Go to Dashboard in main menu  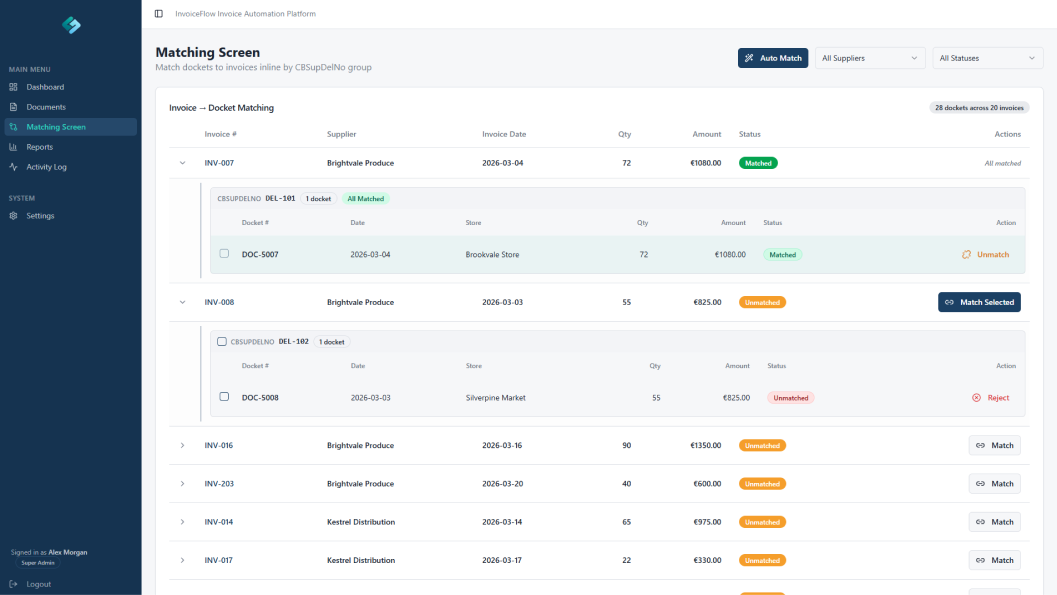pos(71,87)
